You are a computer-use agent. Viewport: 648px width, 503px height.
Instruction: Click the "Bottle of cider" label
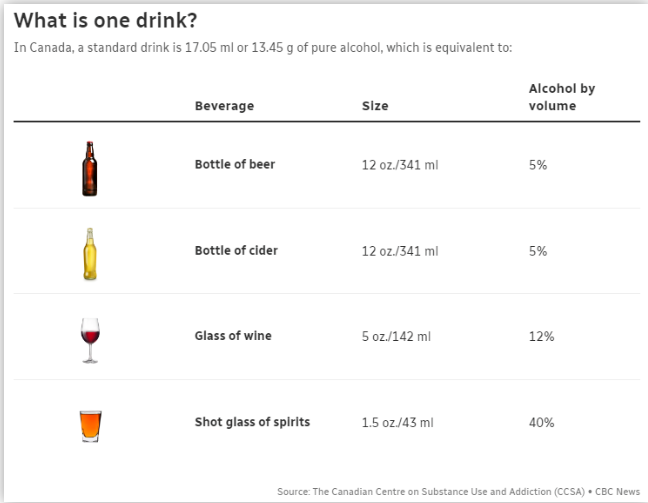(236, 250)
